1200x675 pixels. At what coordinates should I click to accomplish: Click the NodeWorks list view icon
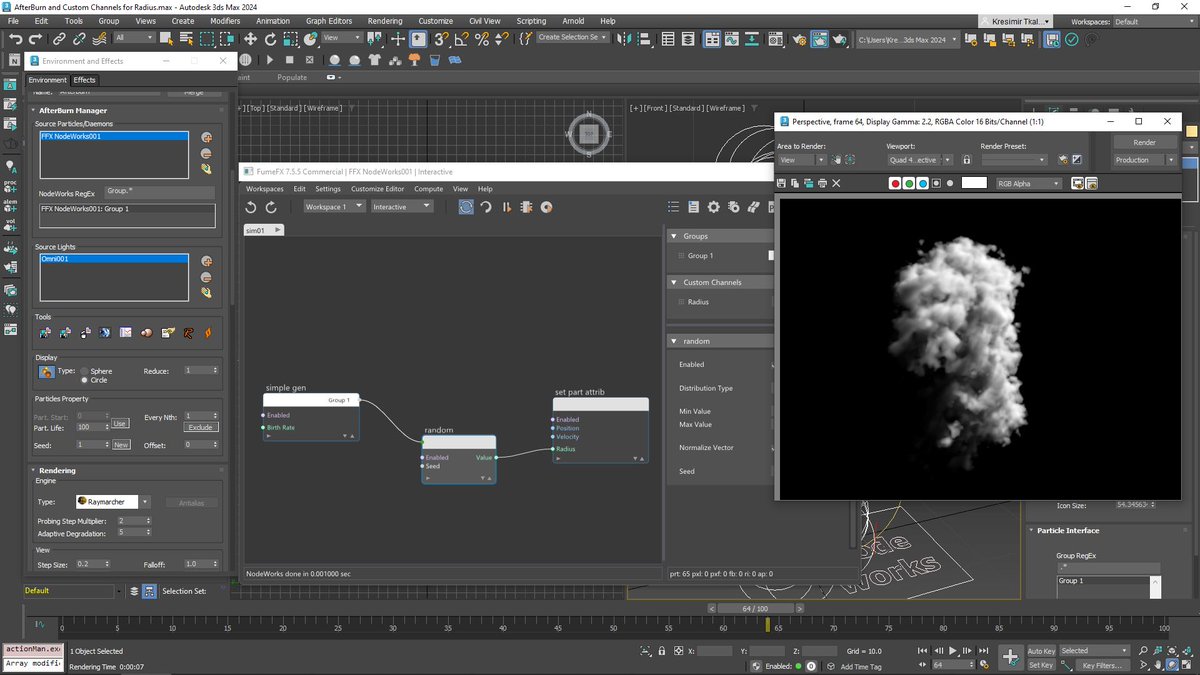675,207
